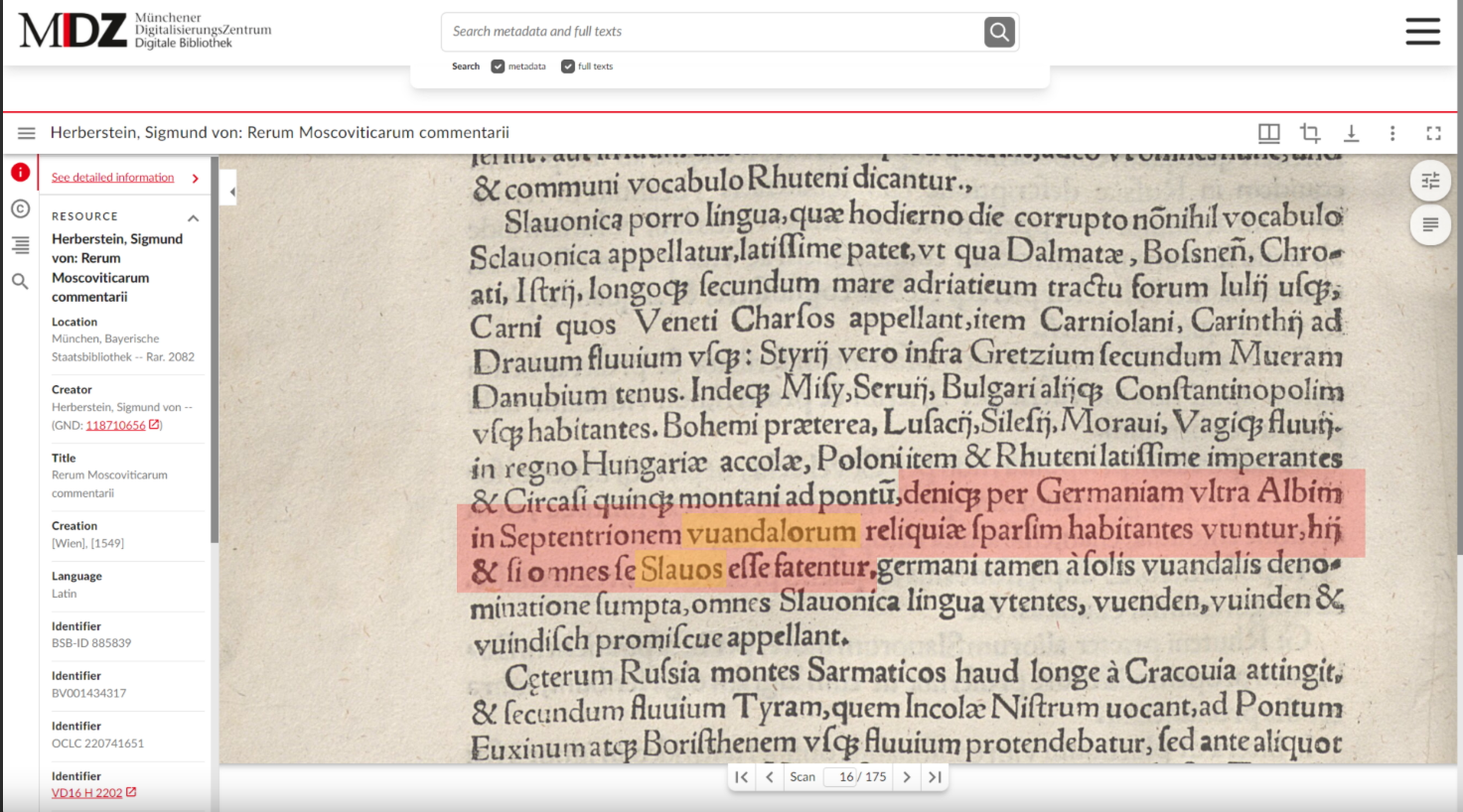Select the OCLC 220741651 identifier text
This screenshot has height=812, width=1463.
pos(97,744)
